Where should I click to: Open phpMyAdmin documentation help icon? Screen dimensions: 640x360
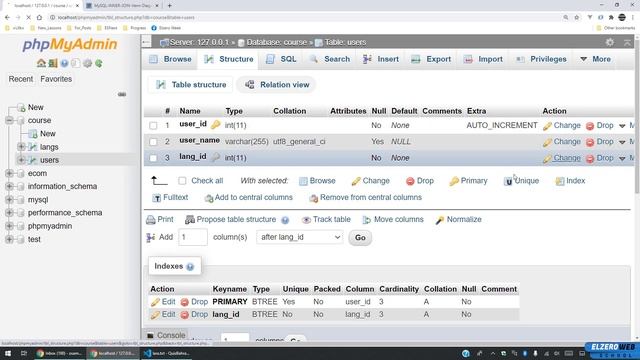pyautogui.click(x=64, y=63)
